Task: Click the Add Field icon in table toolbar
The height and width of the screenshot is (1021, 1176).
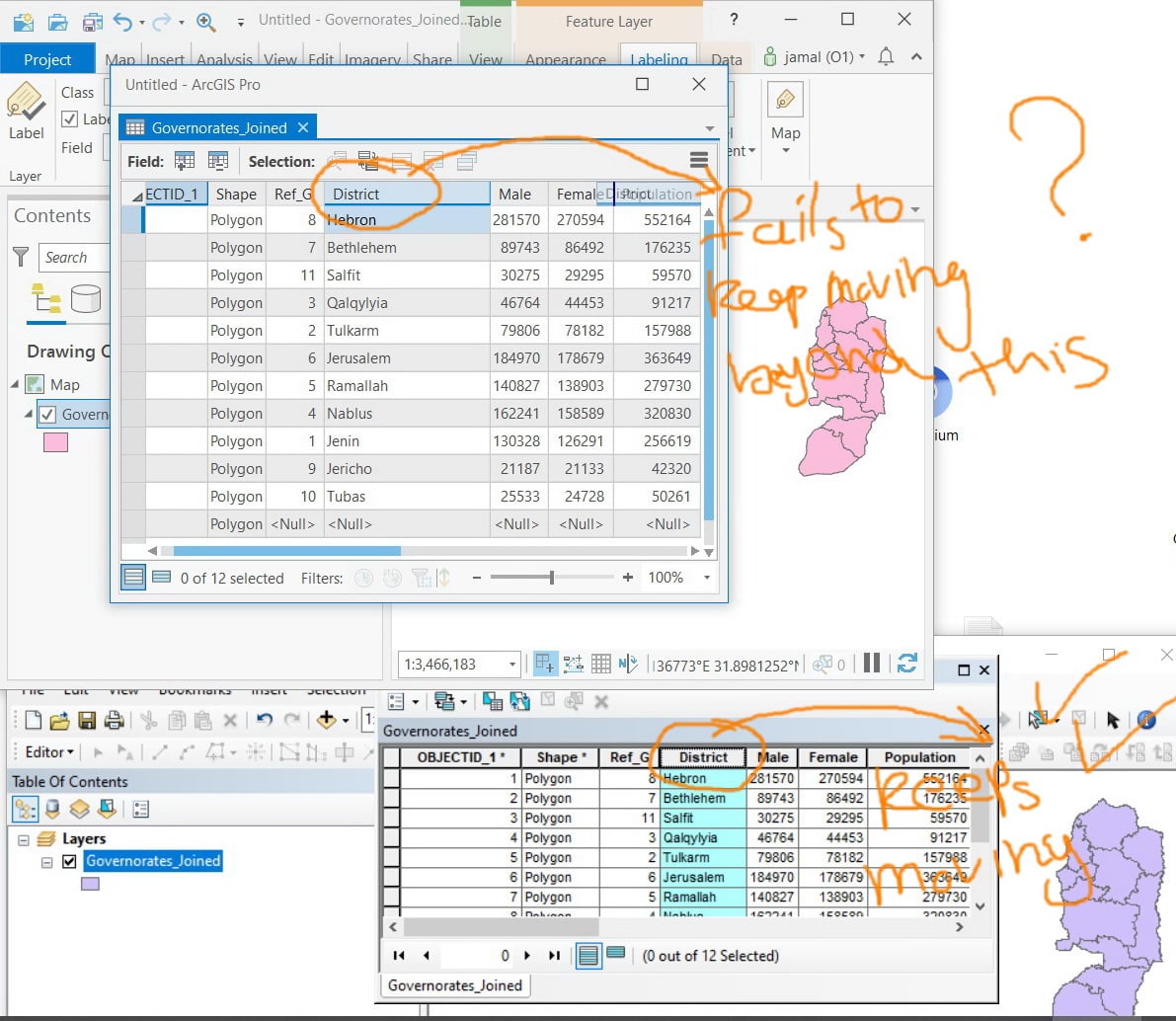Action: pos(185,161)
